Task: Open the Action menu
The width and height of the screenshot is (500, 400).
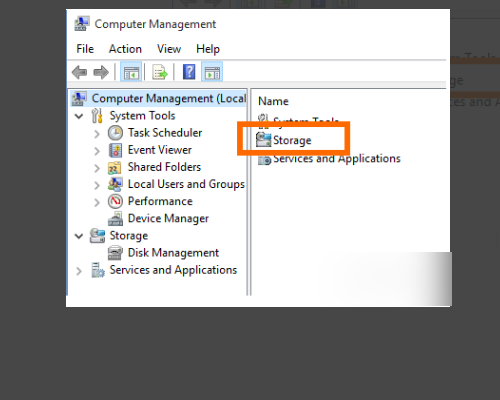Action: click(125, 49)
